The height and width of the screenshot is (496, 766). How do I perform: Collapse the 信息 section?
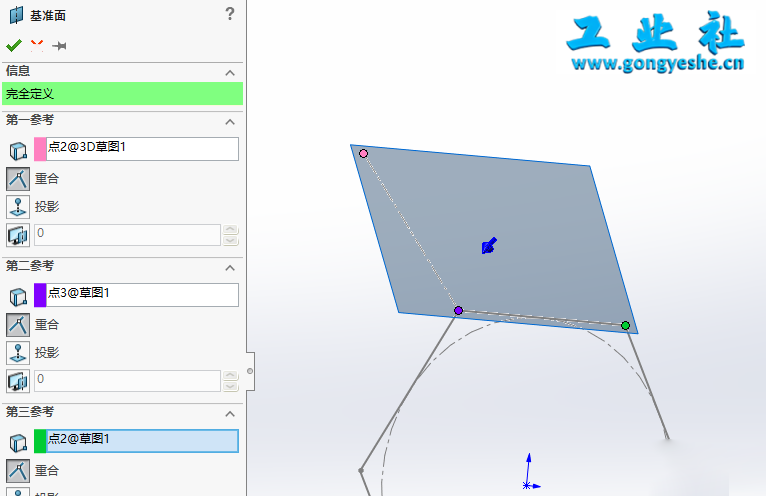230,73
